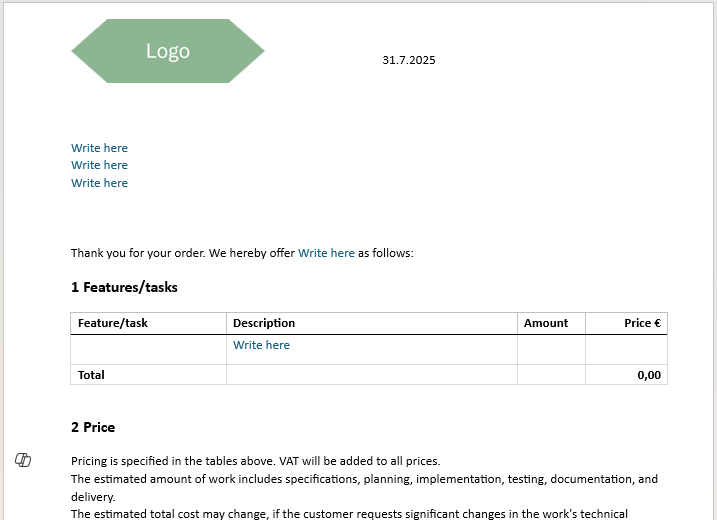Click the empty cell under Feature/task
The image size is (717, 520).
(148, 349)
